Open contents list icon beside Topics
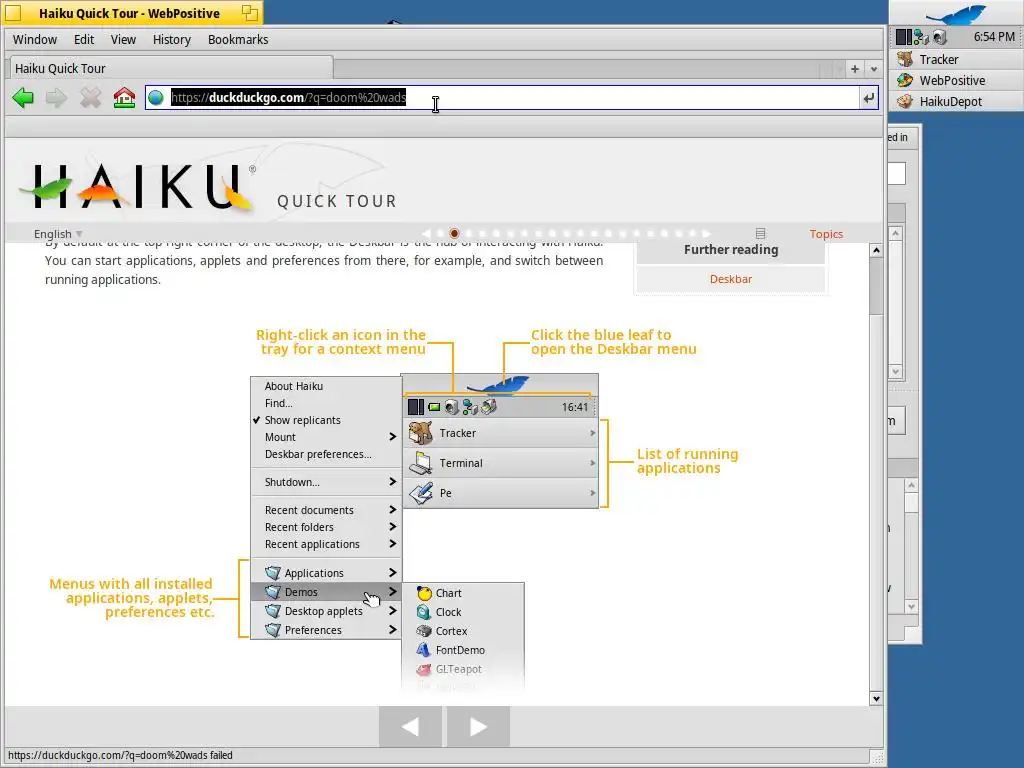 tap(760, 233)
